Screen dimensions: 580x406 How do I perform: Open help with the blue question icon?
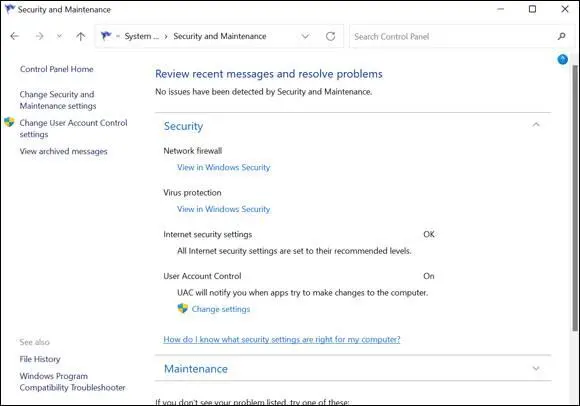click(563, 59)
